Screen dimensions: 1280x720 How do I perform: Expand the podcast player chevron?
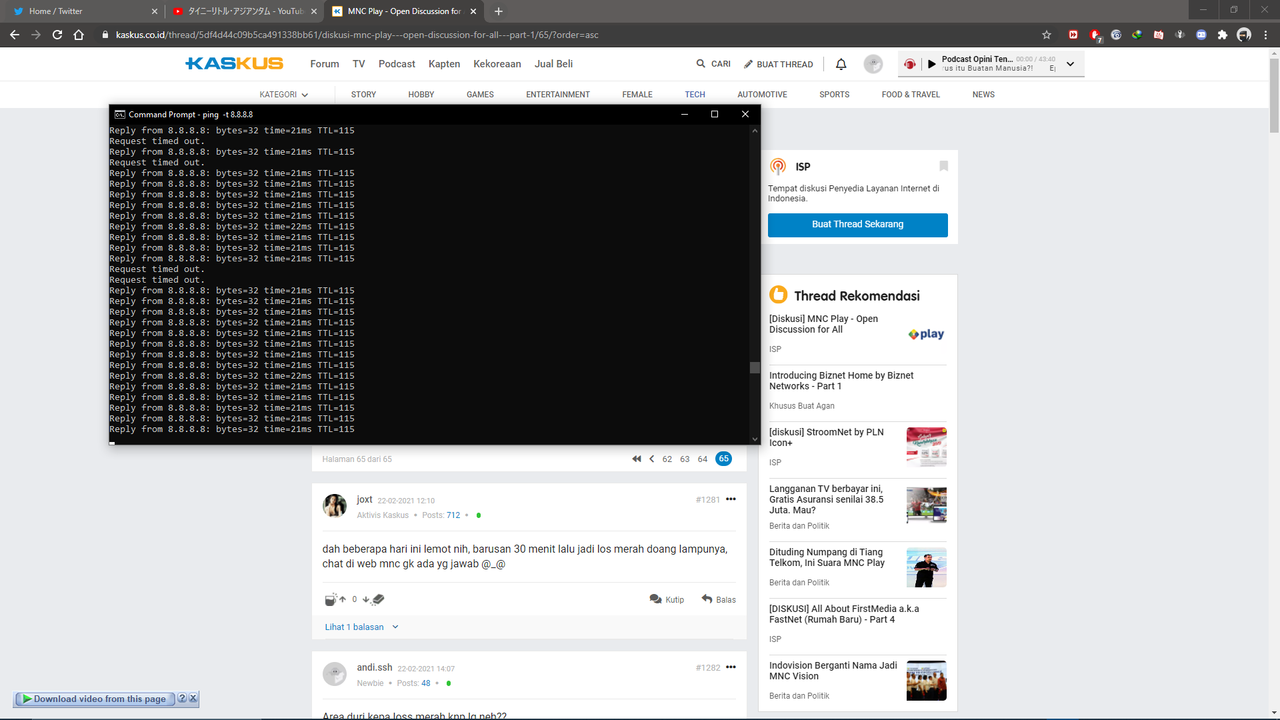(x=1070, y=64)
